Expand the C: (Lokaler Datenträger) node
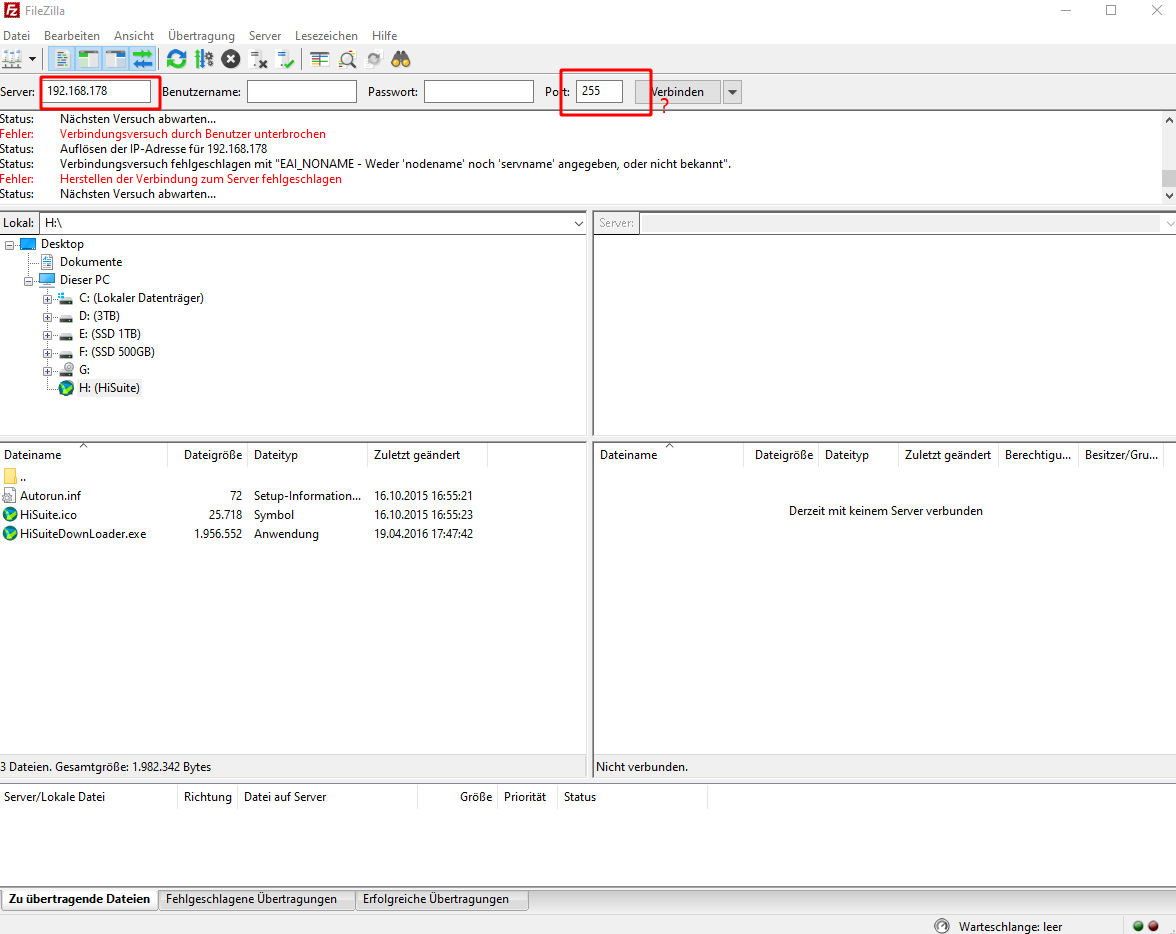1176x934 pixels. pyautogui.click(x=47, y=299)
